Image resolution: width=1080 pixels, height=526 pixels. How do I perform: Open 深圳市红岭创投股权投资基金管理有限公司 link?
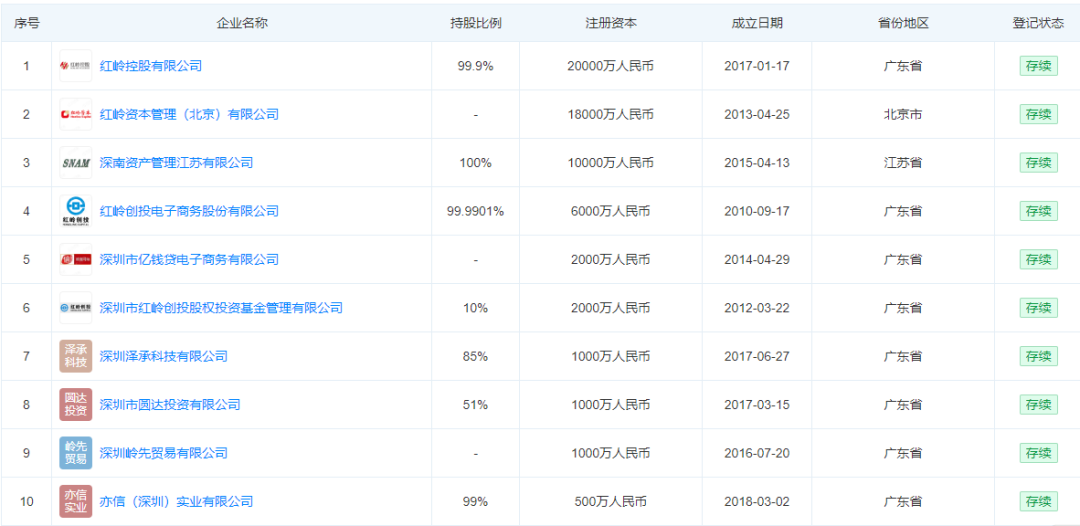pyautogui.click(x=221, y=308)
